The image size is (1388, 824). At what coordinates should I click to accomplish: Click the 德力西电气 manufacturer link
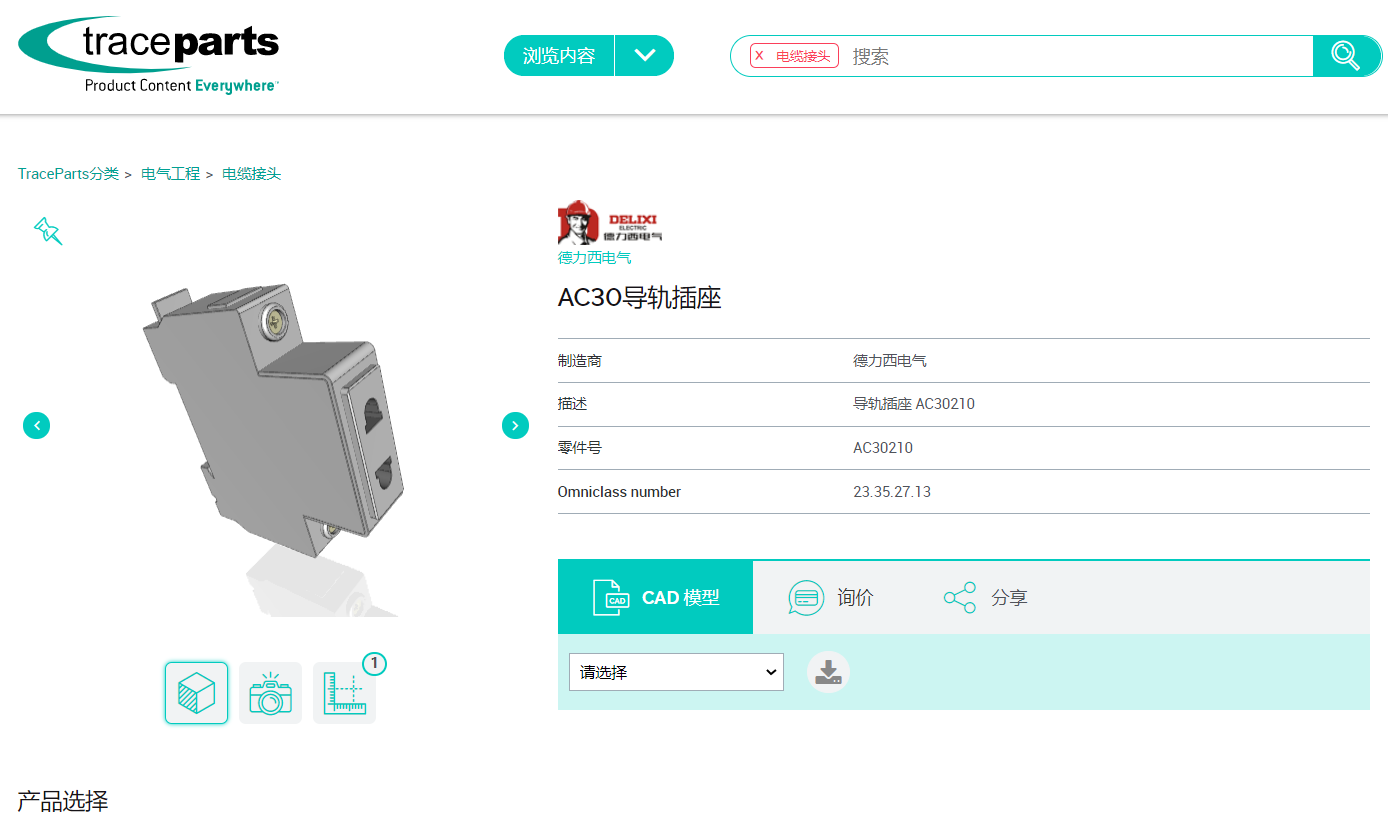coord(594,257)
